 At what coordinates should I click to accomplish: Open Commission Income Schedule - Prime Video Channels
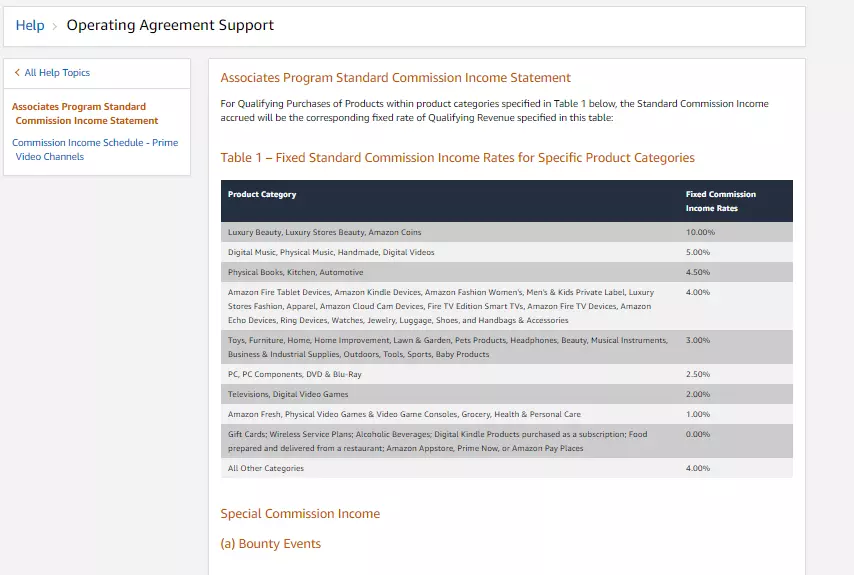click(95, 149)
